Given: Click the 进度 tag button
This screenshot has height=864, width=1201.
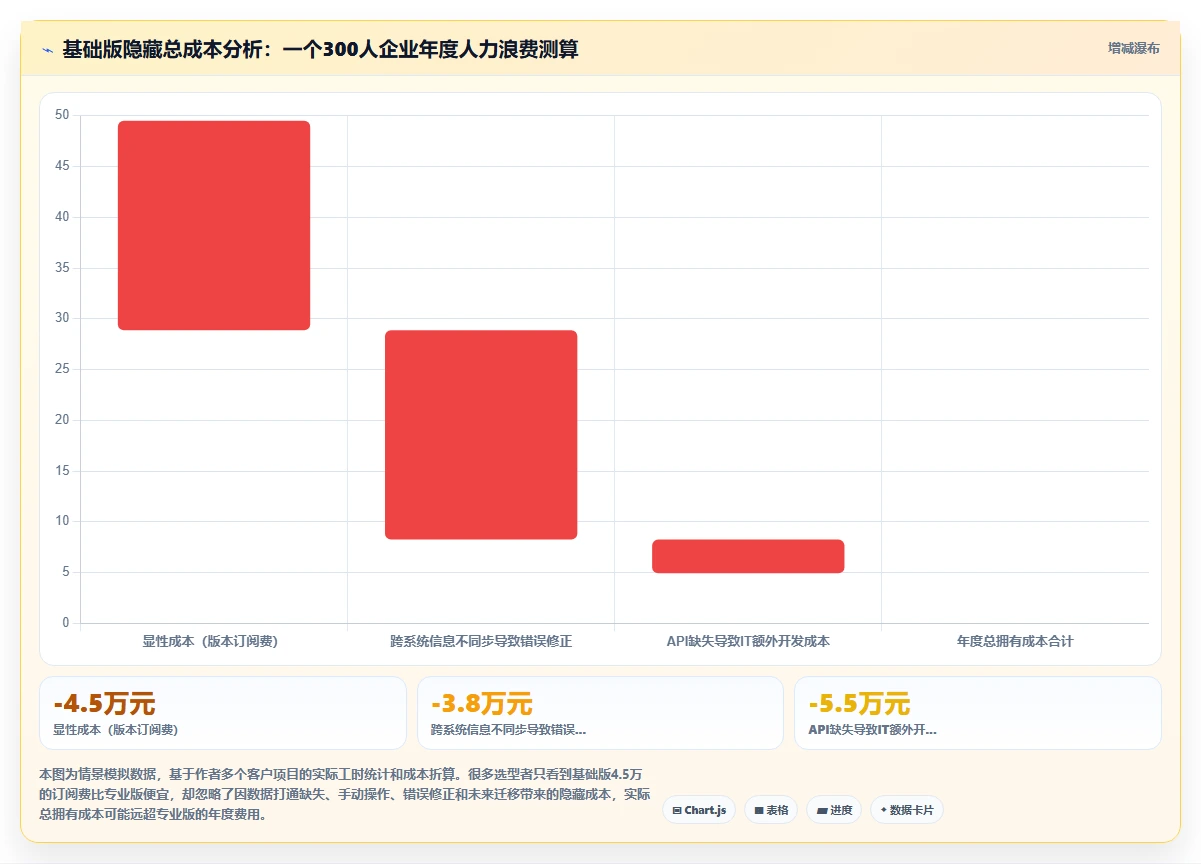Looking at the screenshot, I should click(834, 810).
